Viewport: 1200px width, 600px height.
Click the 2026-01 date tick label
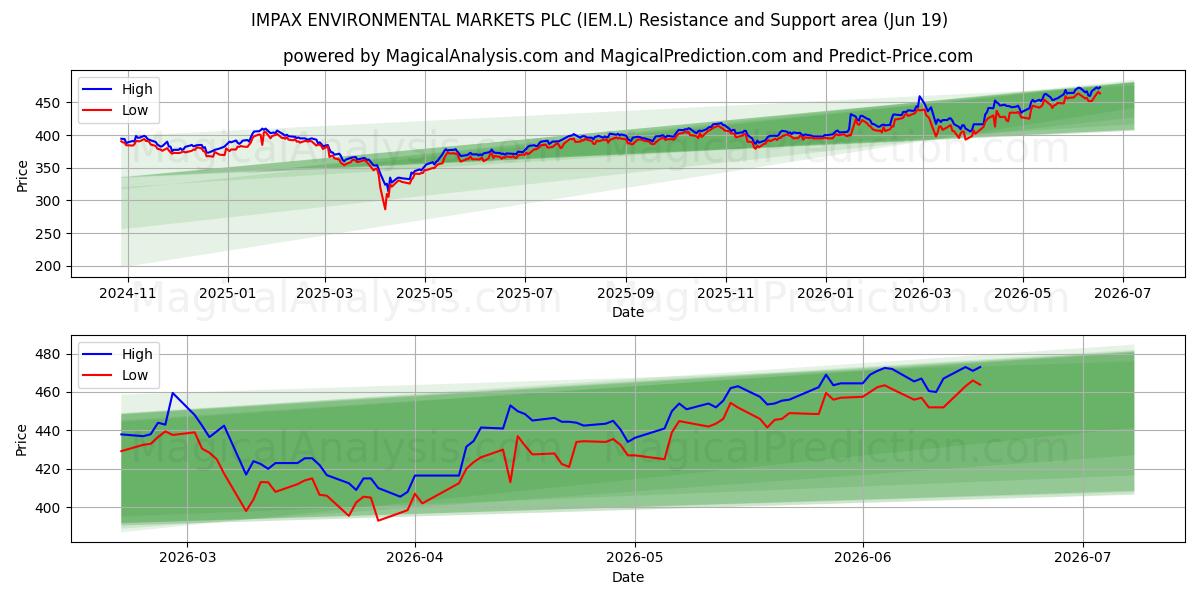[826, 294]
